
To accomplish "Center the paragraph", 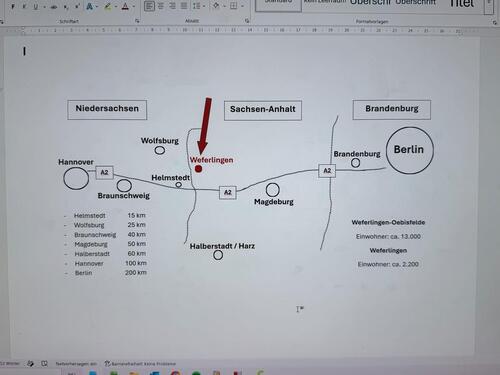I will (x=161, y=6).
